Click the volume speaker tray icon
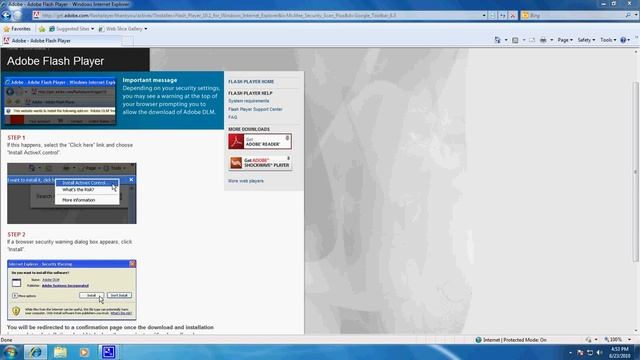The height and width of the screenshot is (360, 640). coord(599,352)
